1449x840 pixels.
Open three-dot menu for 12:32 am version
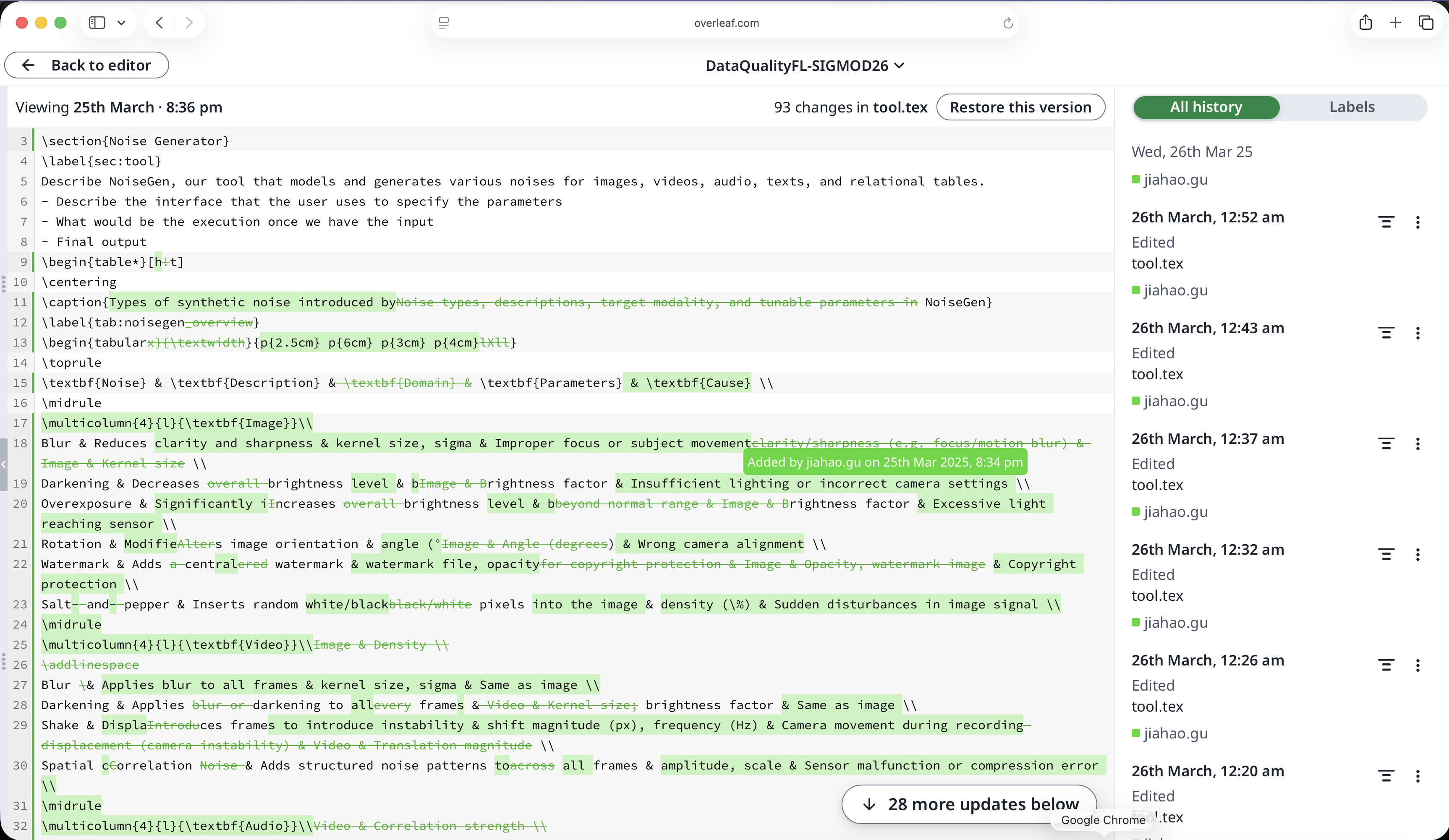click(1418, 554)
